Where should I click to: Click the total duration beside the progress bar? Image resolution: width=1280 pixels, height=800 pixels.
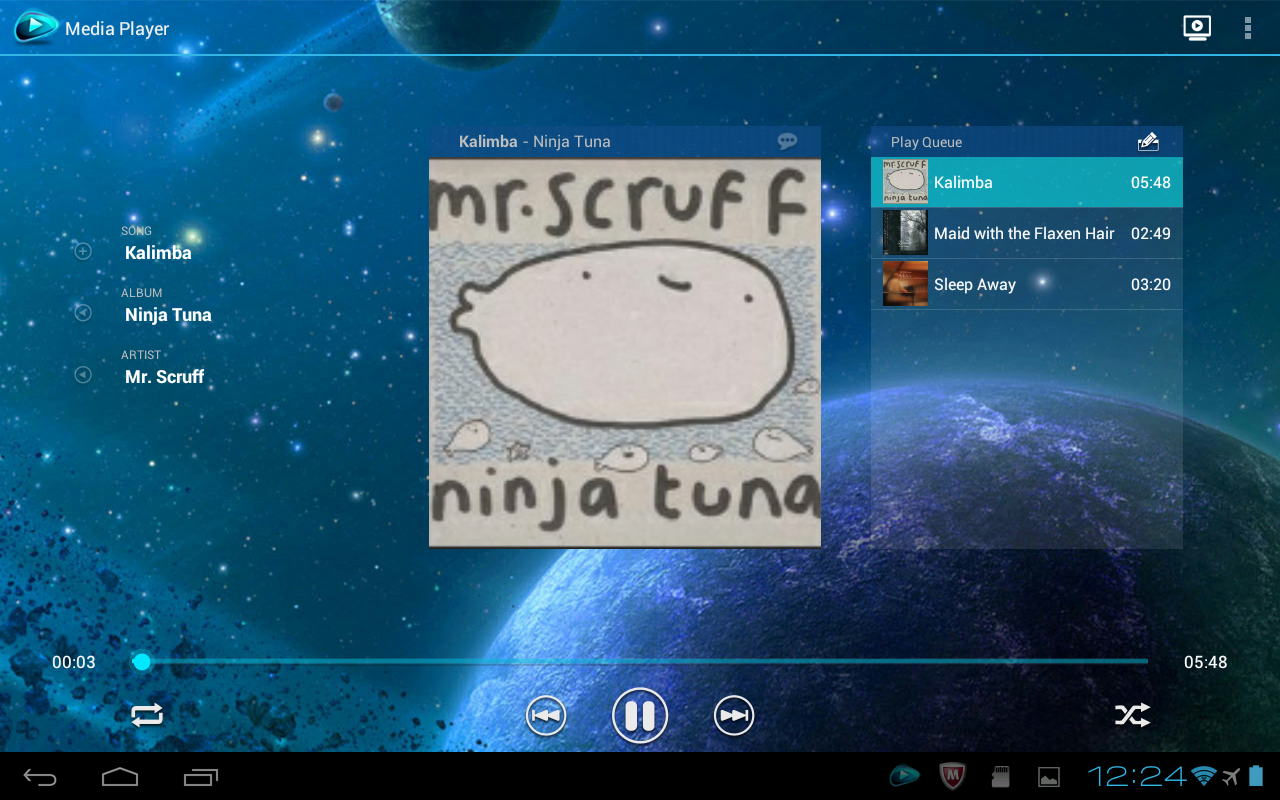coord(1205,662)
